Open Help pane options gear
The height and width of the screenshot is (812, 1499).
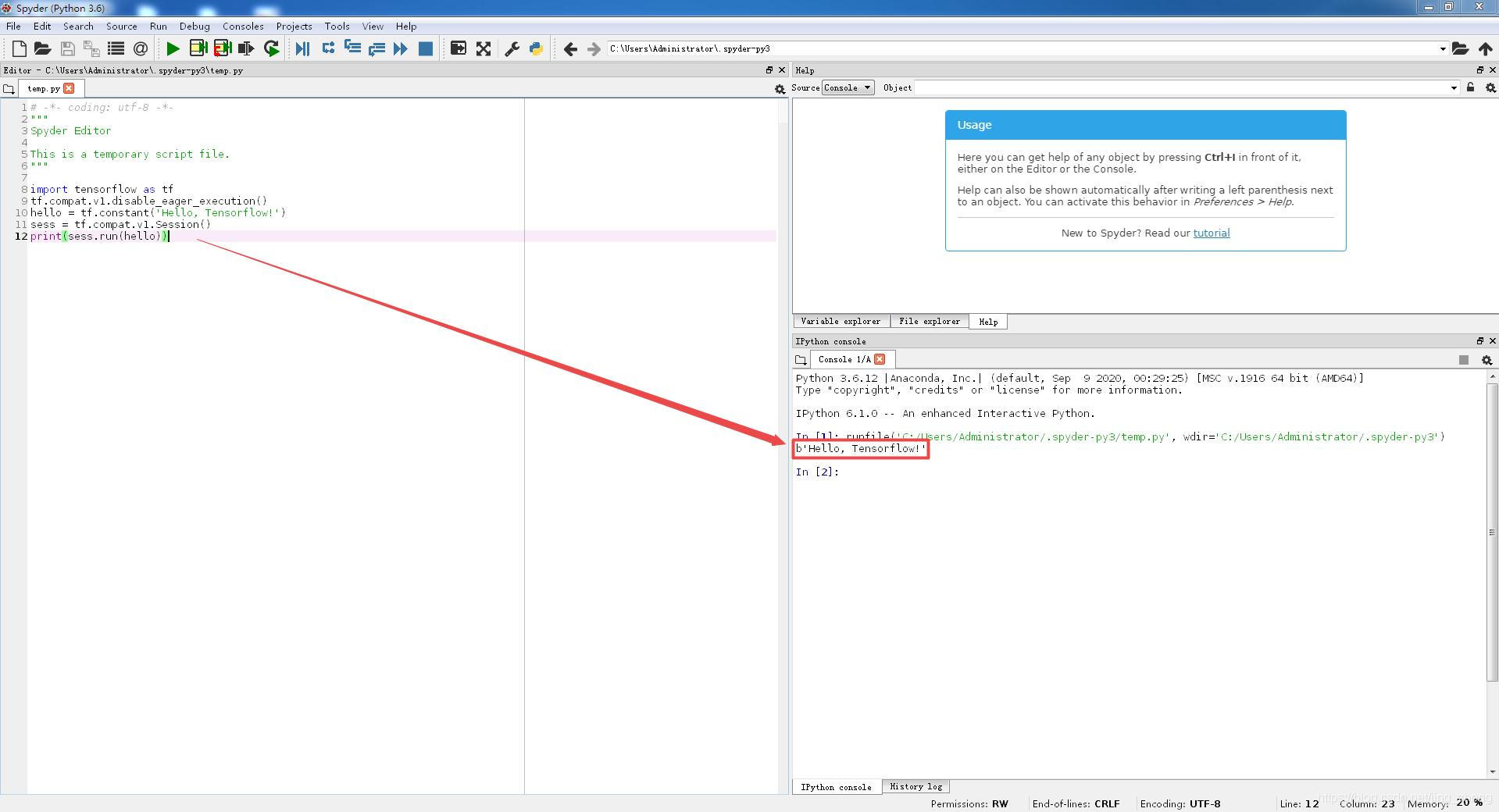(x=1490, y=87)
